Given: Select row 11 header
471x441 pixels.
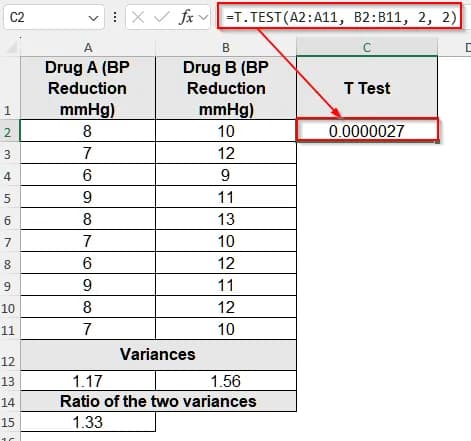Looking at the screenshot, I should click(10, 329).
